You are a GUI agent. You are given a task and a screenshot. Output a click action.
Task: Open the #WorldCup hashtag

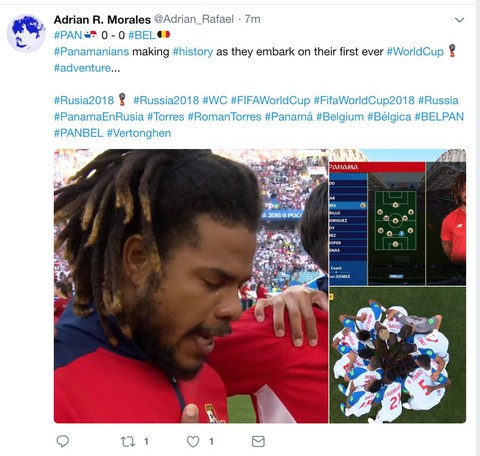pyautogui.click(x=415, y=52)
